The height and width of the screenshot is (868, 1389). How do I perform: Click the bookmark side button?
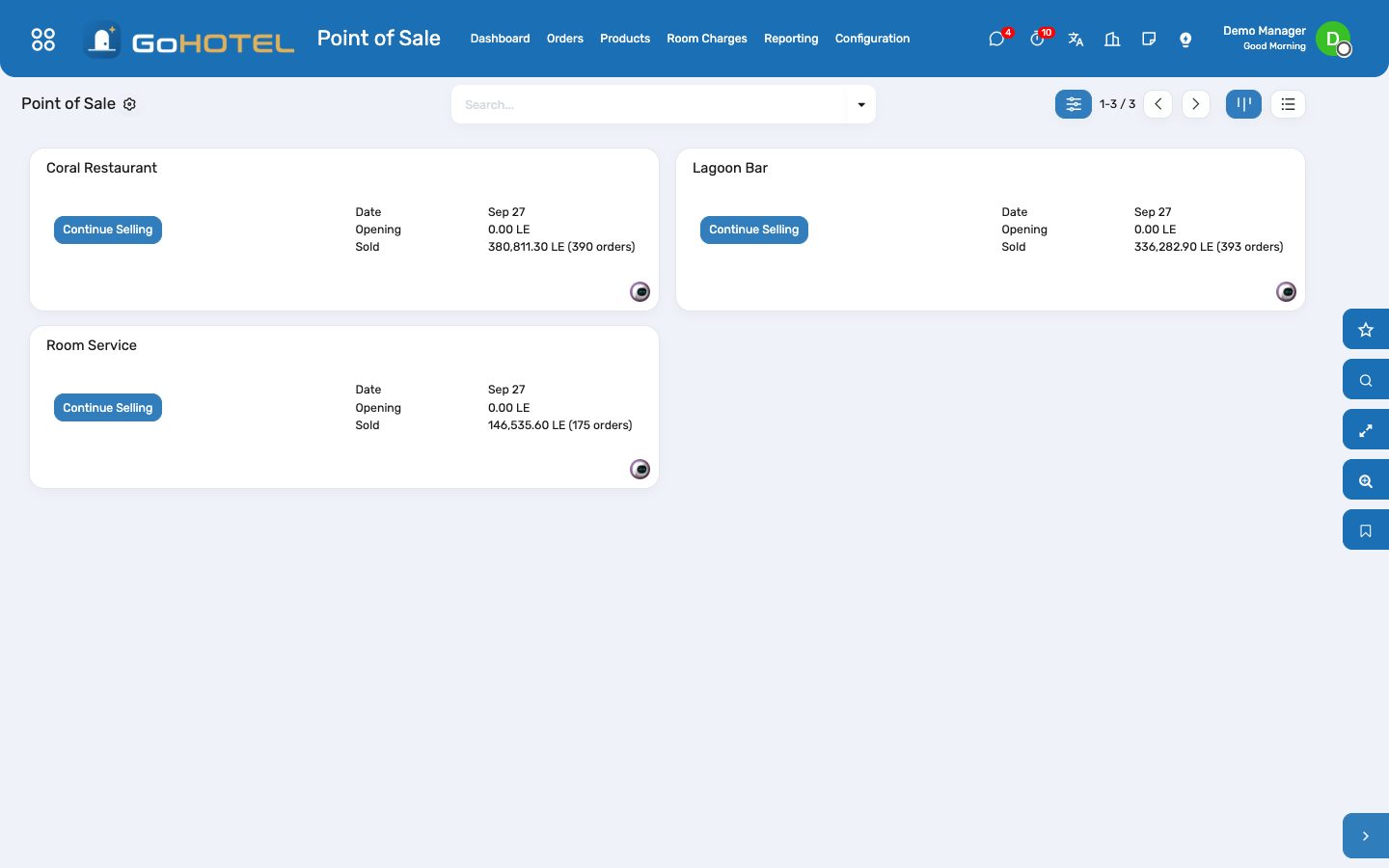click(1366, 530)
